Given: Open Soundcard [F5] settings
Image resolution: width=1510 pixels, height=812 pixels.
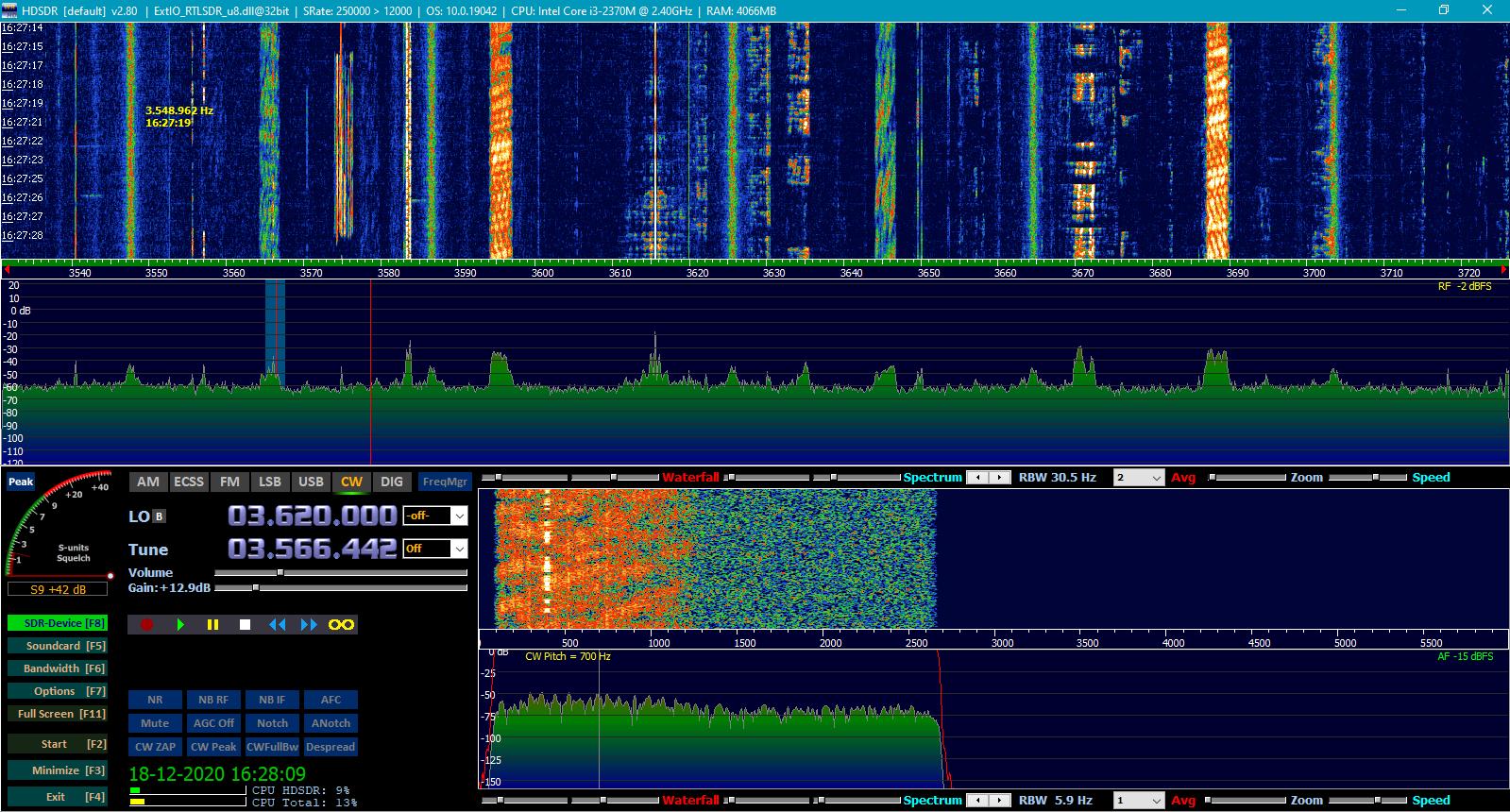Looking at the screenshot, I should click(57, 646).
